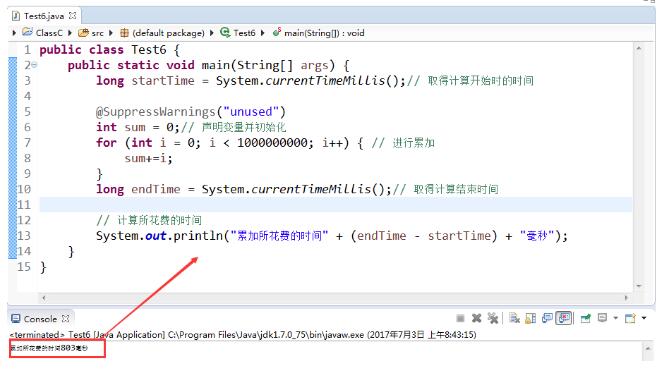The height and width of the screenshot is (376, 665).
Task: Expand the breadcrumb arrow after src
Action: [x=111, y=33]
